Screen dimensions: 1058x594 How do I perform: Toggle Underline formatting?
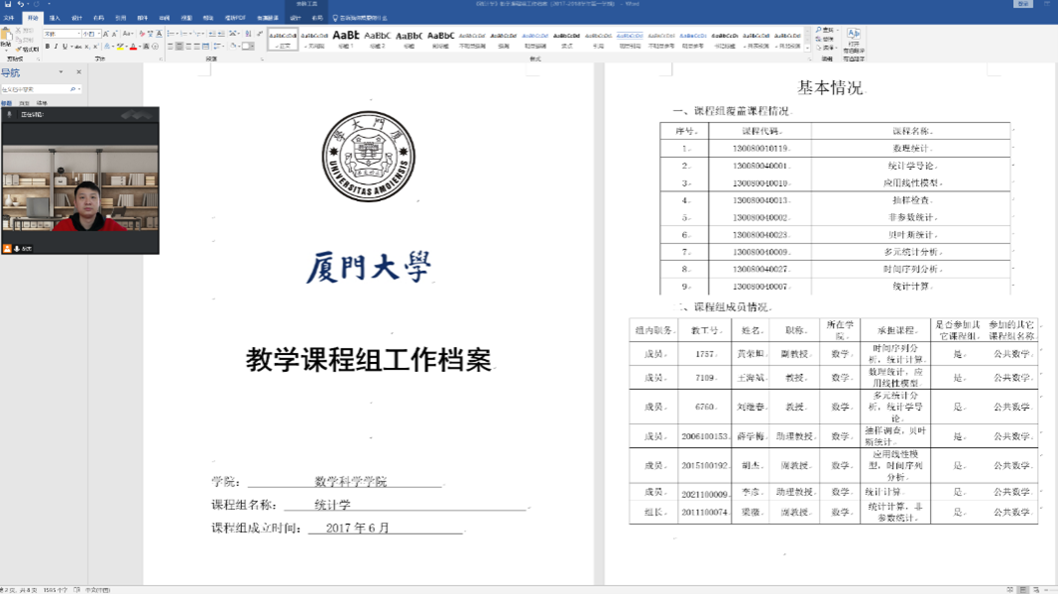point(65,46)
